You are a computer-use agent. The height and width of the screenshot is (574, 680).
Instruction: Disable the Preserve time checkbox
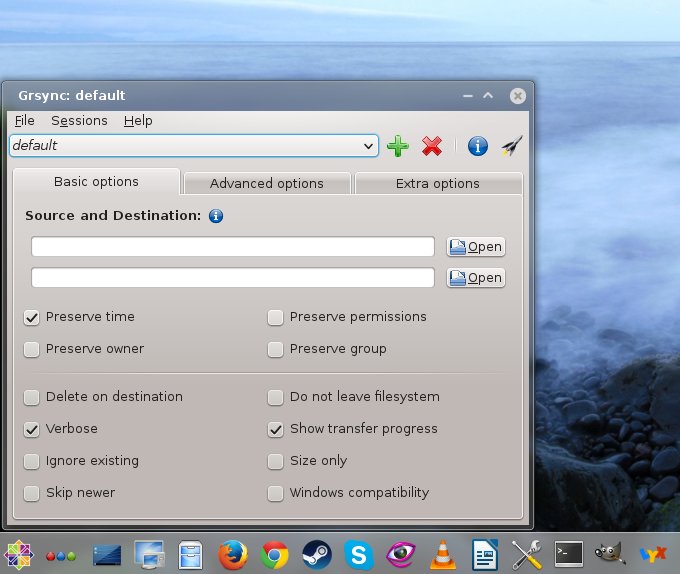pos(32,318)
